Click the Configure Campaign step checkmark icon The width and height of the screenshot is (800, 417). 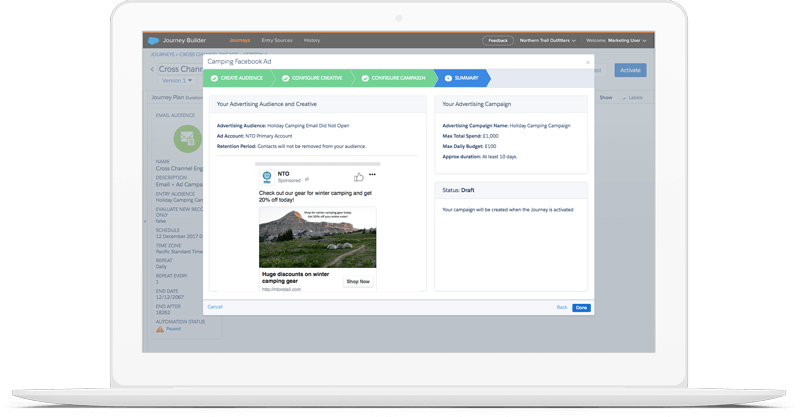point(366,77)
